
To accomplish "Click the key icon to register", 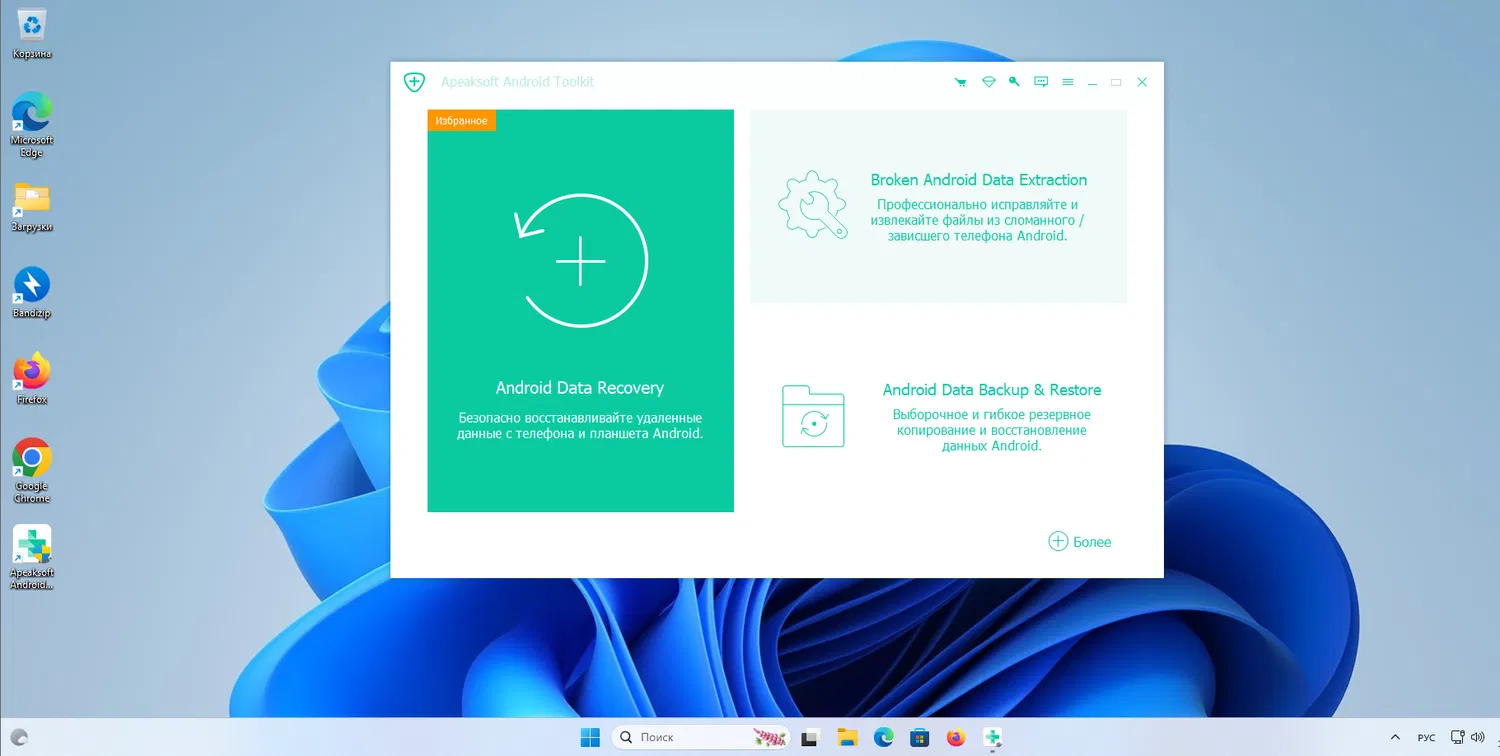I will 1014,82.
